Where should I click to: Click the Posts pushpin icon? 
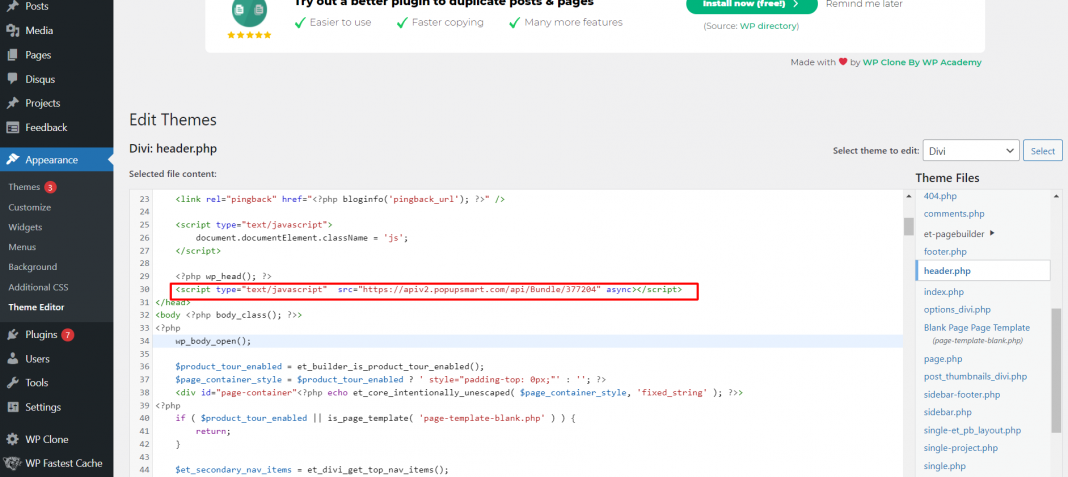coord(12,6)
